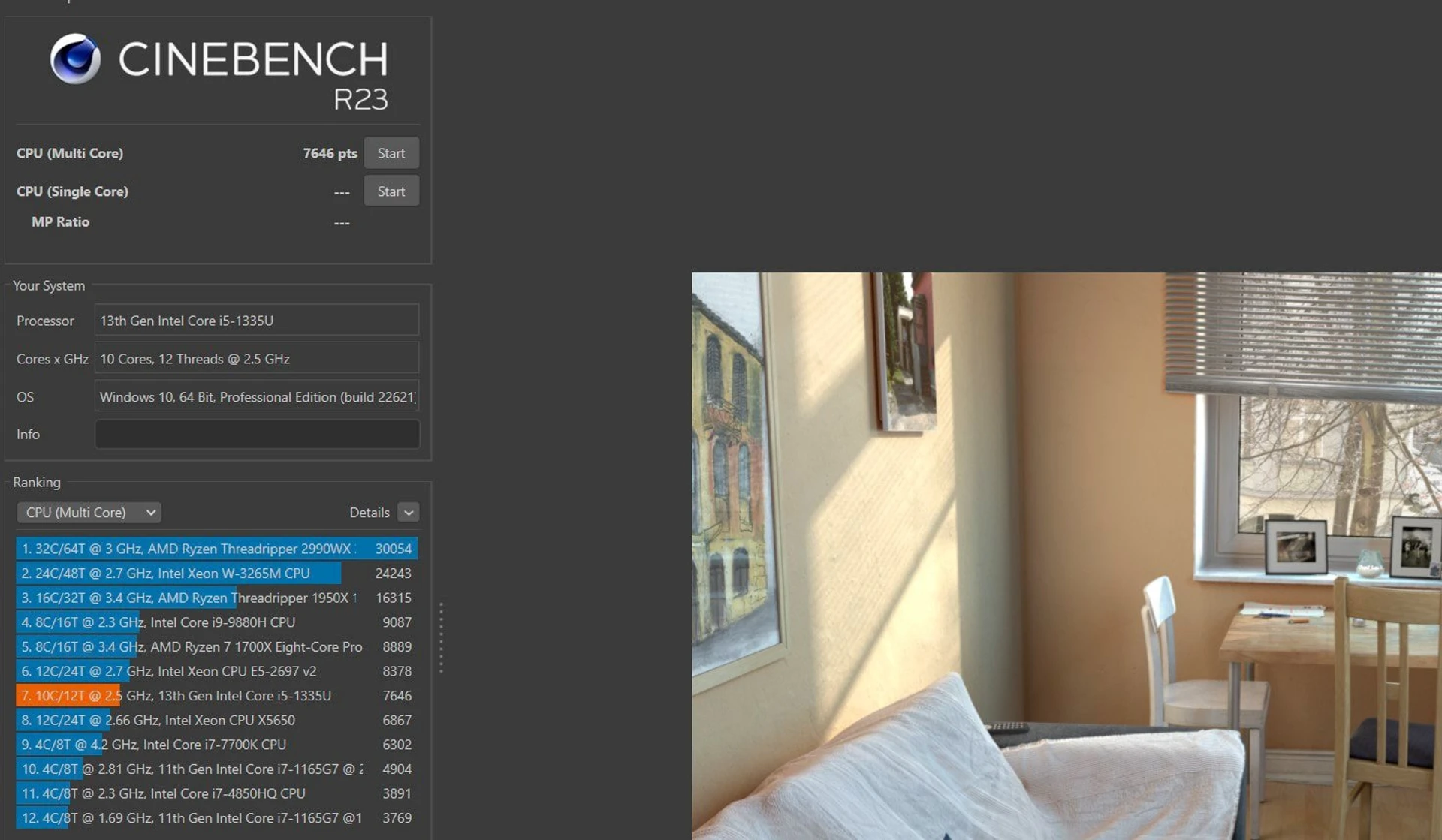Select the Intel Xeon W-3265M ranking row
This screenshot has width=1442, height=840.
(x=216, y=574)
